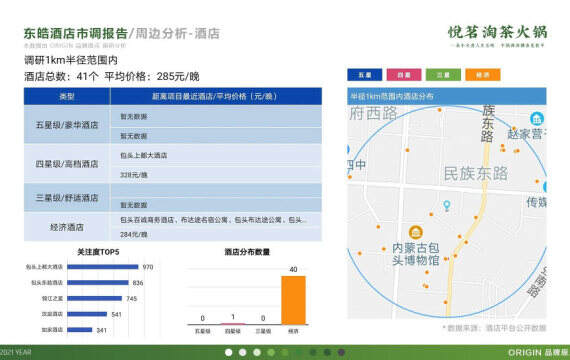The height and width of the screenshot is (360, 570).
Task: Click the 五星级/豪华酒店 row label
Action: [67, 125]
